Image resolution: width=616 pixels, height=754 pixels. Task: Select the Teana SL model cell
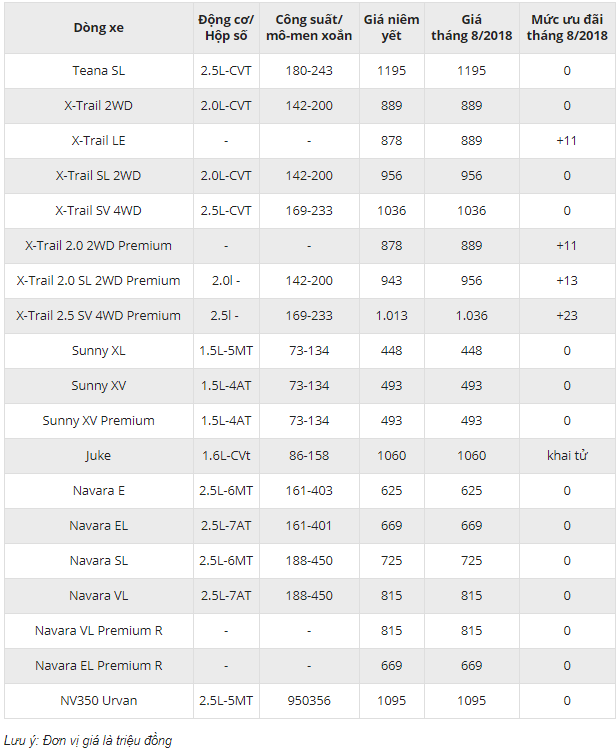[x=99, y=71]
